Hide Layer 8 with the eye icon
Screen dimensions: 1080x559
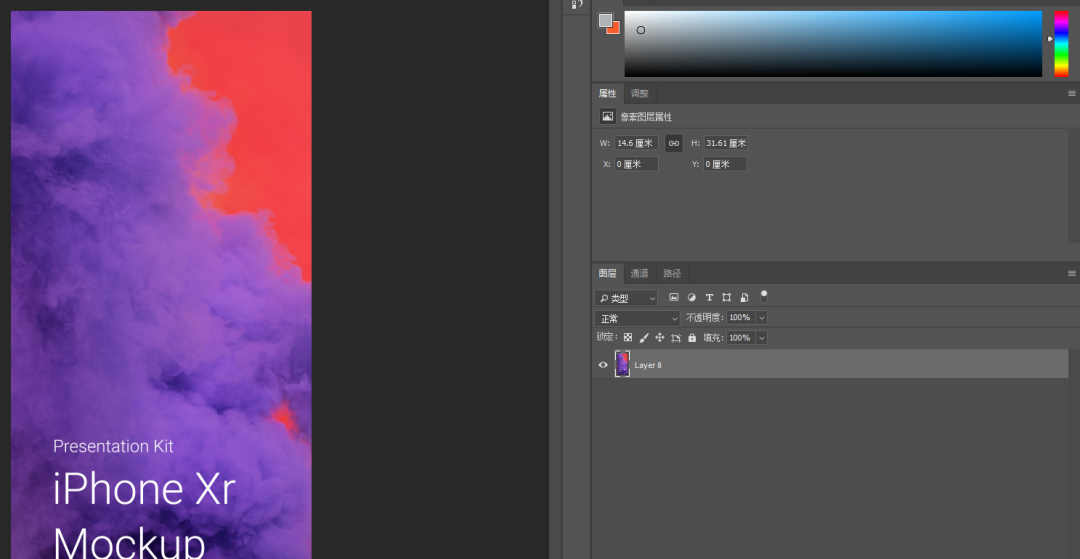pos(603,365)
